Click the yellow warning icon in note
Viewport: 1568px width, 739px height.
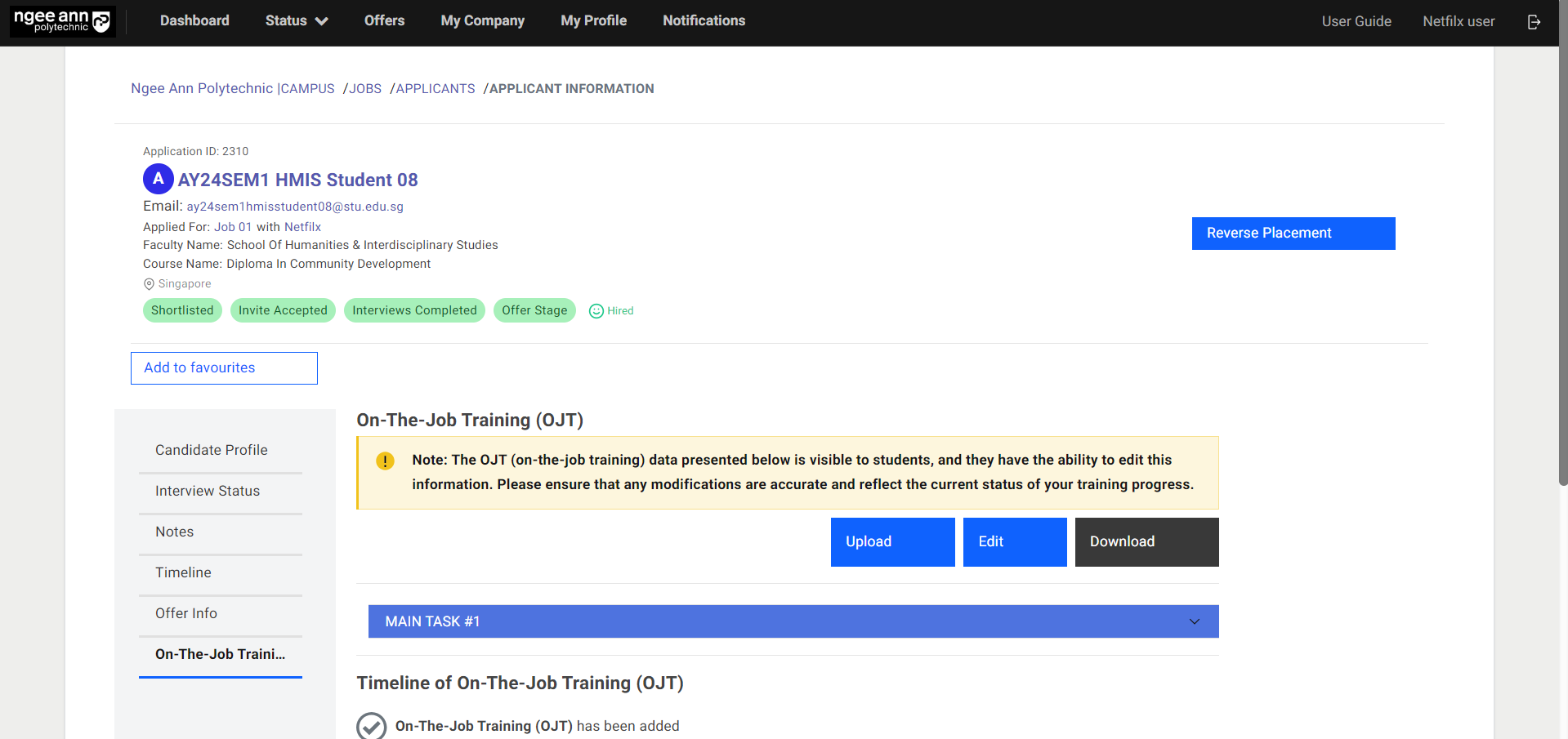(x=385, y=461)
